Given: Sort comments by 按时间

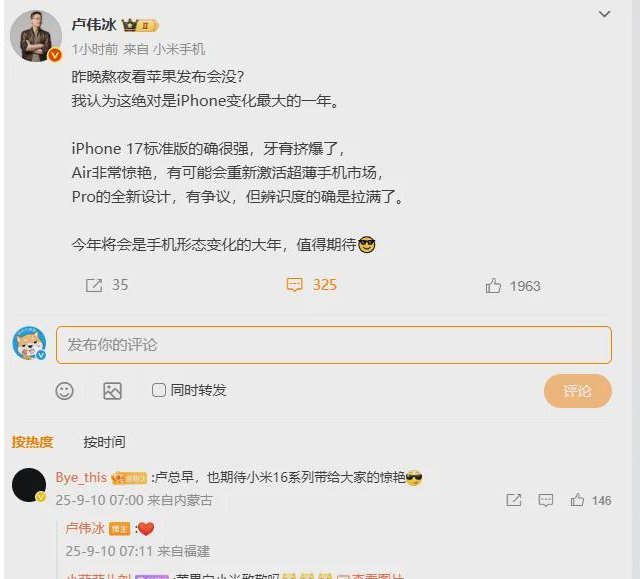Looking at the screenshot, I should coord(104,441).
